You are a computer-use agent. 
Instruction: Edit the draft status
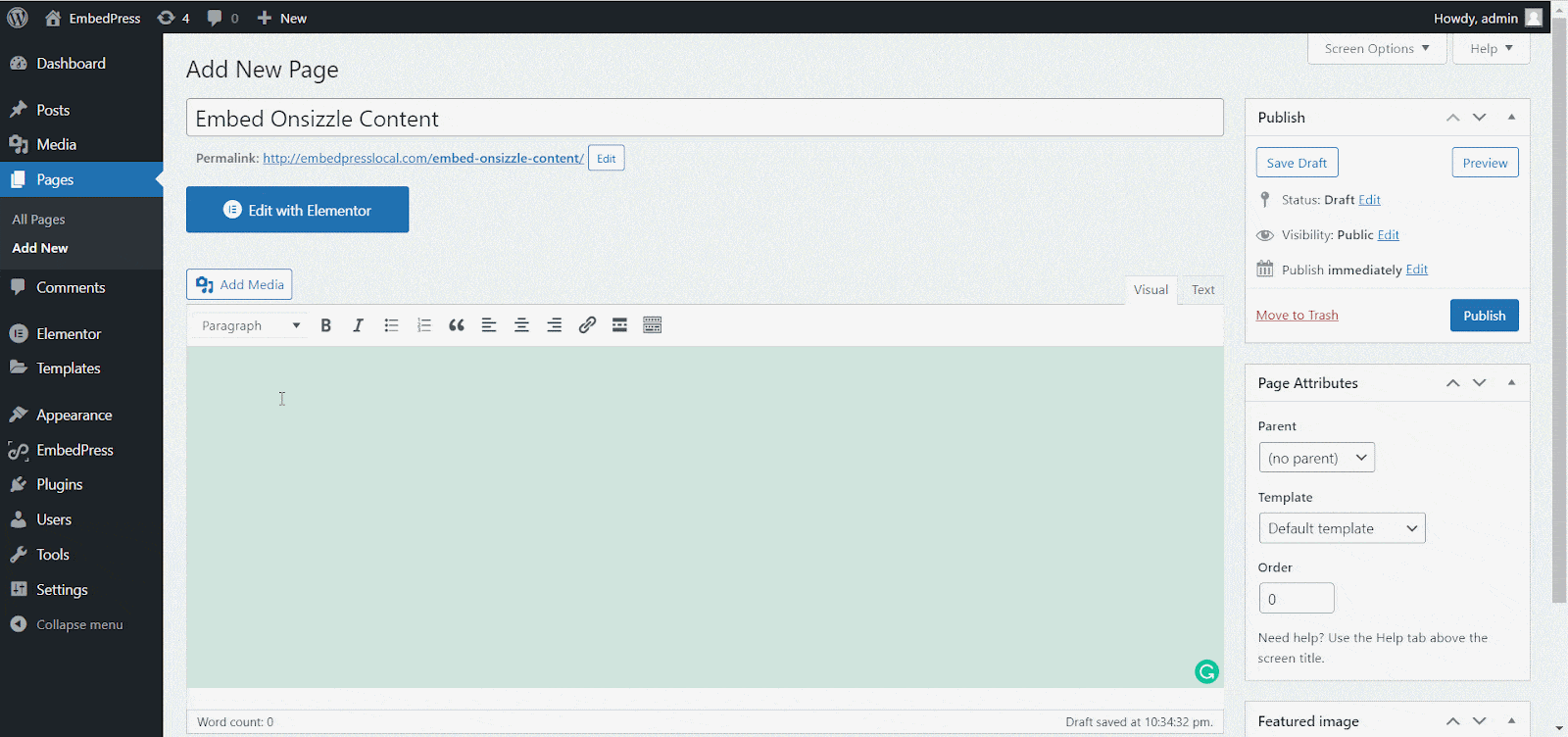tap(1369, 200)
